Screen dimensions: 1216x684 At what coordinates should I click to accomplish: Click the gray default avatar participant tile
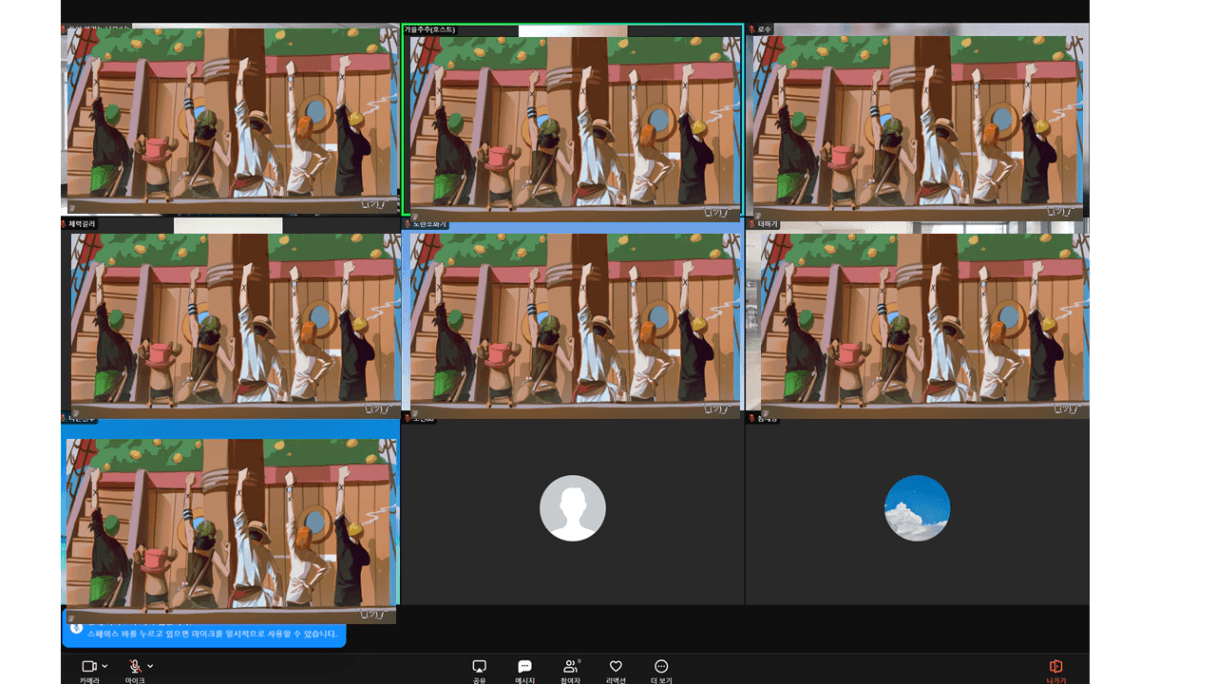pos(573,508)
